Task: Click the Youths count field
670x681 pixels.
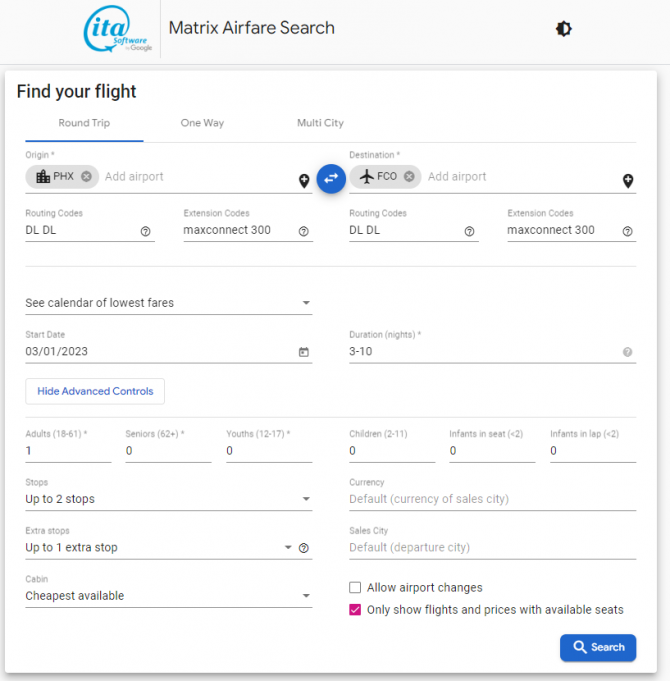Action: coord(269,451)
